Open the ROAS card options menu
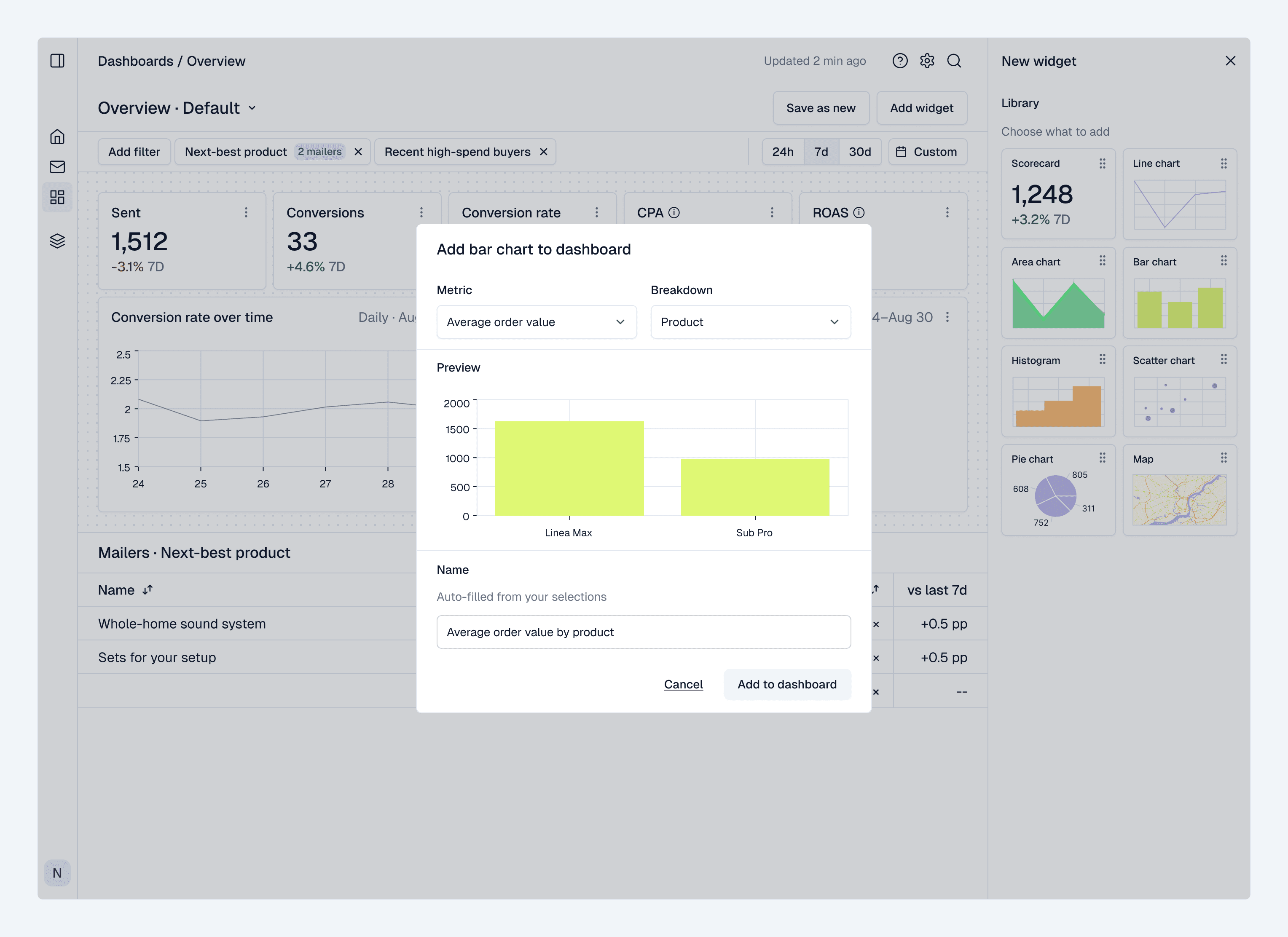 (947, 212)
